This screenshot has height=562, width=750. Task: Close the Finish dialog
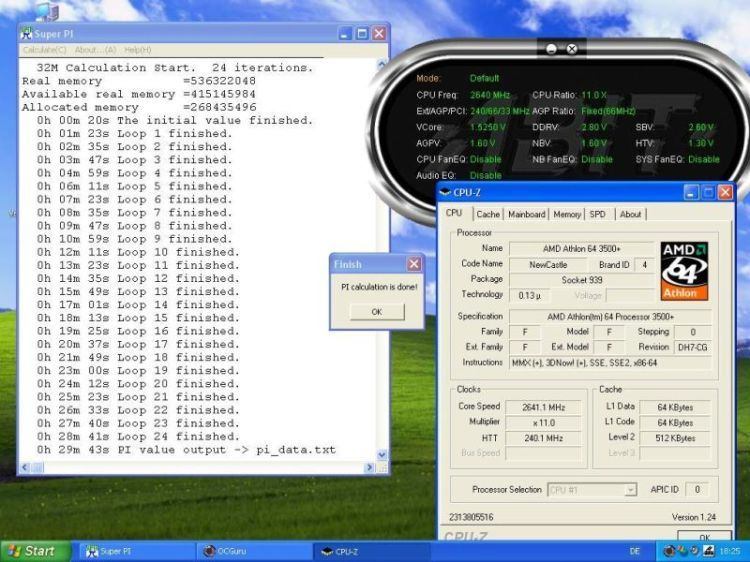click(414, 264)
